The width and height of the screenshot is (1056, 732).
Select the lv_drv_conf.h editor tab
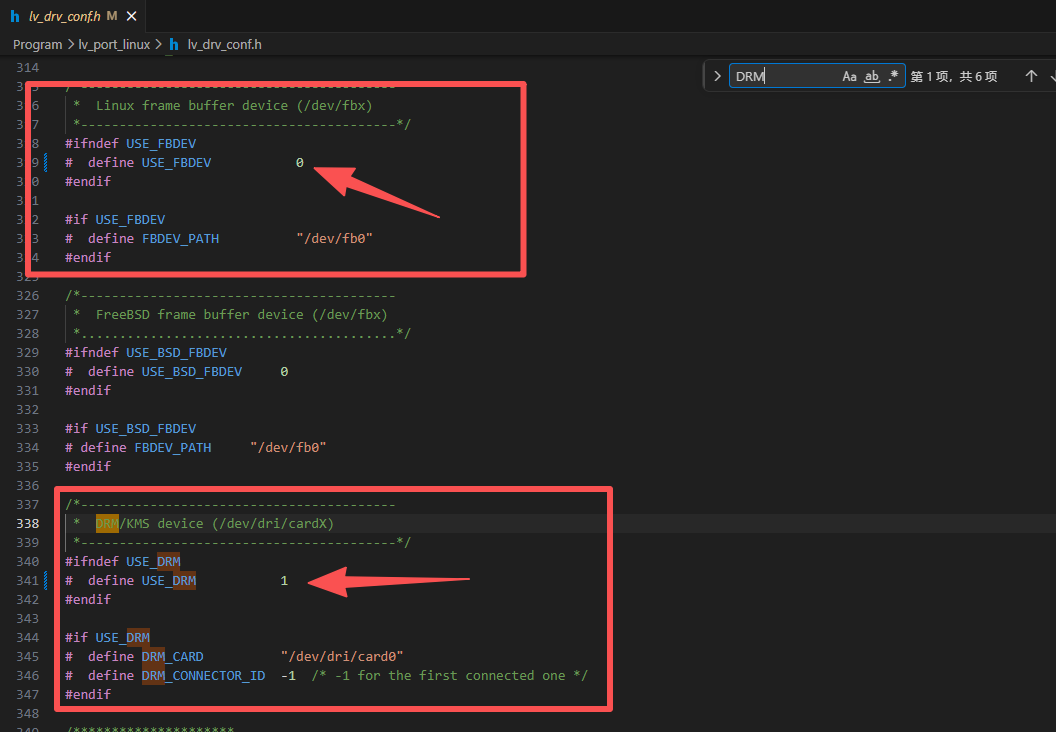click(x=73, y=15)
